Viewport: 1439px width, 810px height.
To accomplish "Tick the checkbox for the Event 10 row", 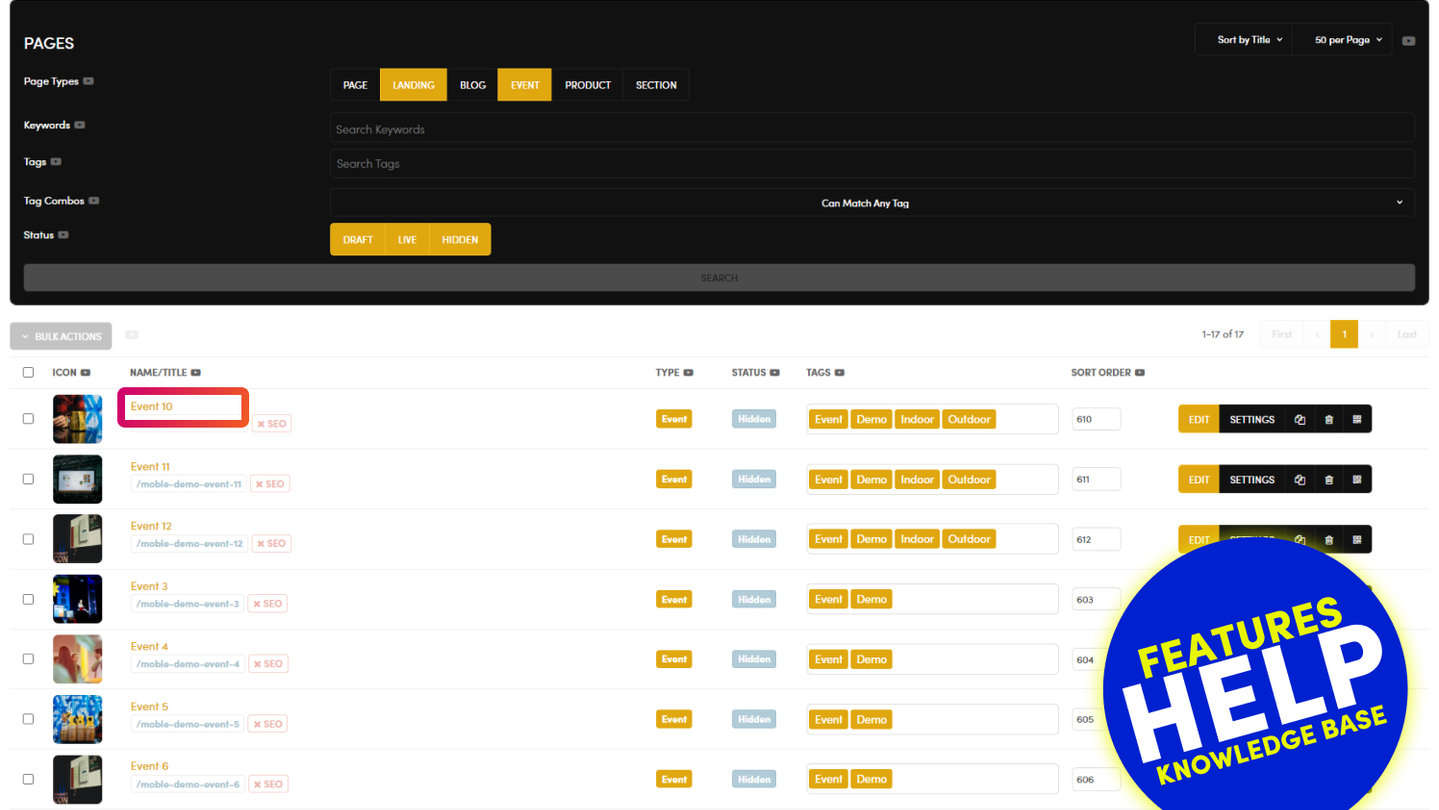I will [28, 419].
